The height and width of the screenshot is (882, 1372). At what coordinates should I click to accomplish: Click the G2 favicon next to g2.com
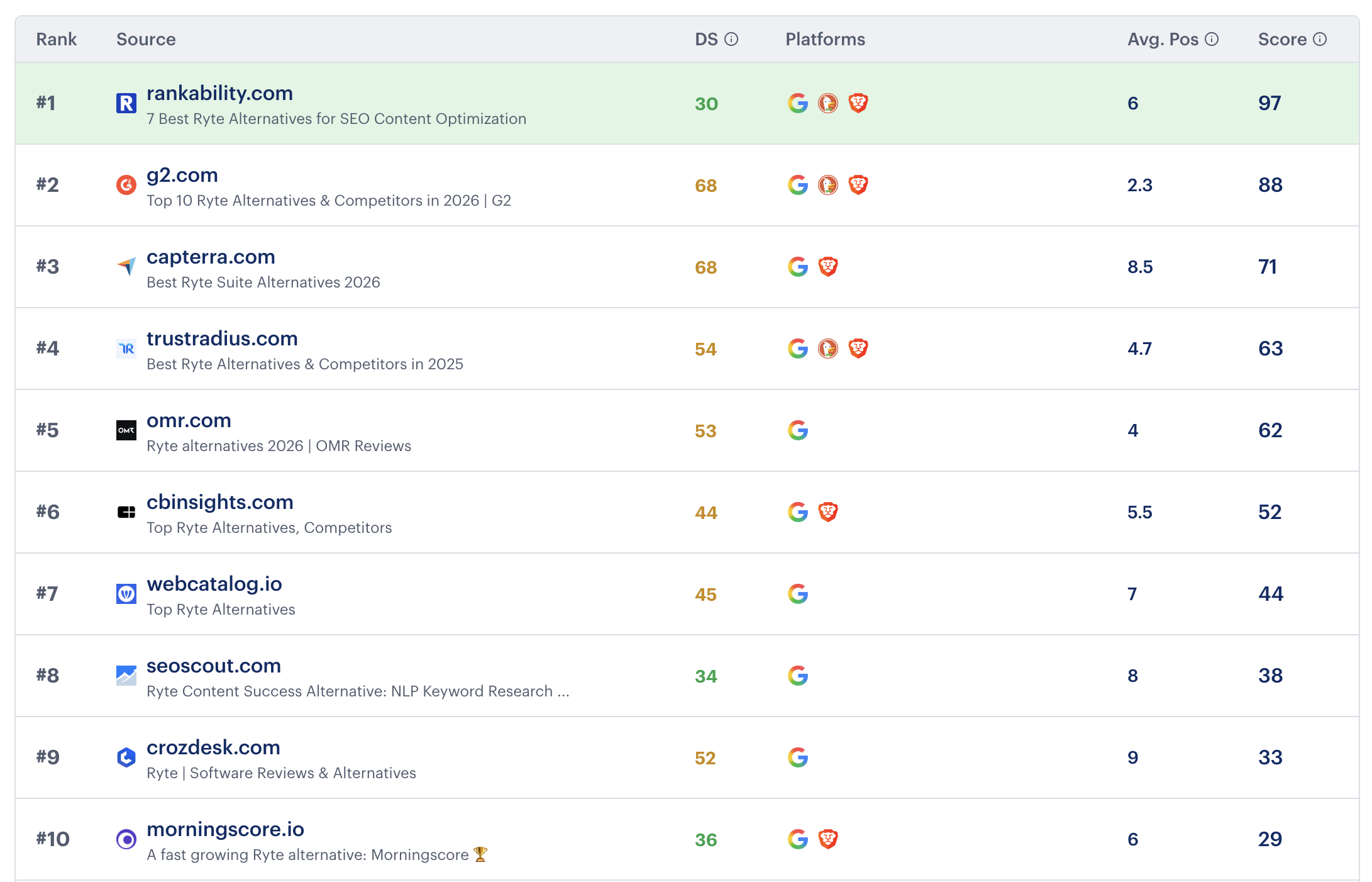point(127,185)
